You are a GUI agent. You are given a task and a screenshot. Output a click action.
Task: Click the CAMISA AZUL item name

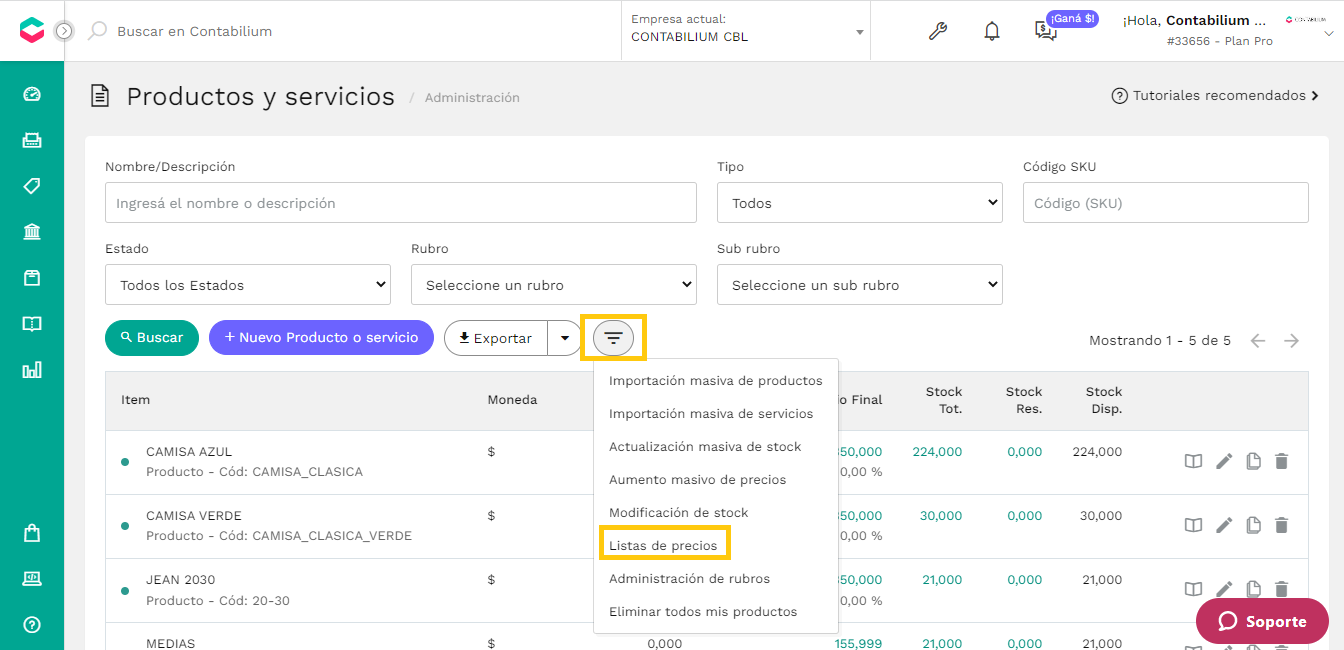189,452
